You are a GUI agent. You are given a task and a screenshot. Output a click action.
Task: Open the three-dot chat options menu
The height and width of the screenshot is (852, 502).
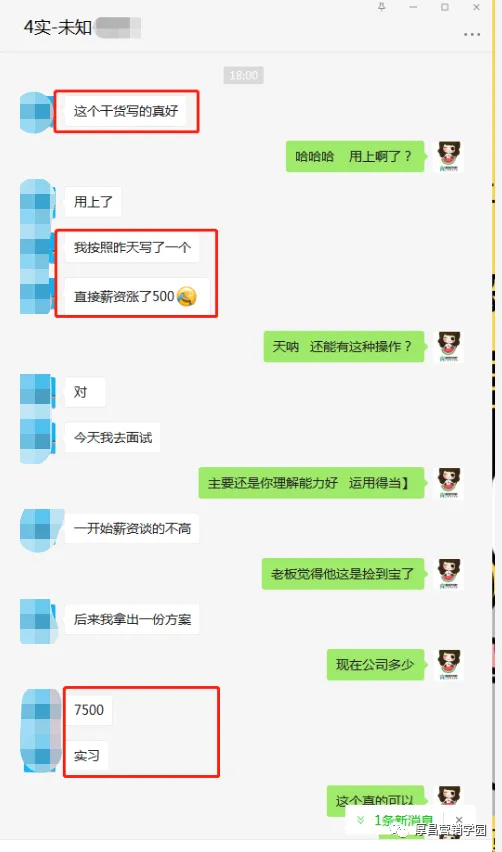472,34
